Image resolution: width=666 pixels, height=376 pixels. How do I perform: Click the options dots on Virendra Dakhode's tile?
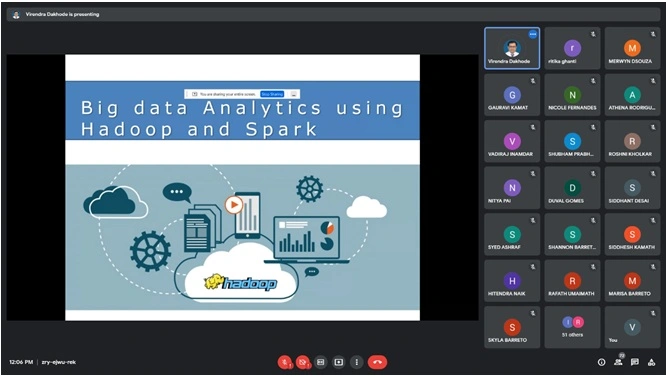pyautogui.click(x=533, y=34)
